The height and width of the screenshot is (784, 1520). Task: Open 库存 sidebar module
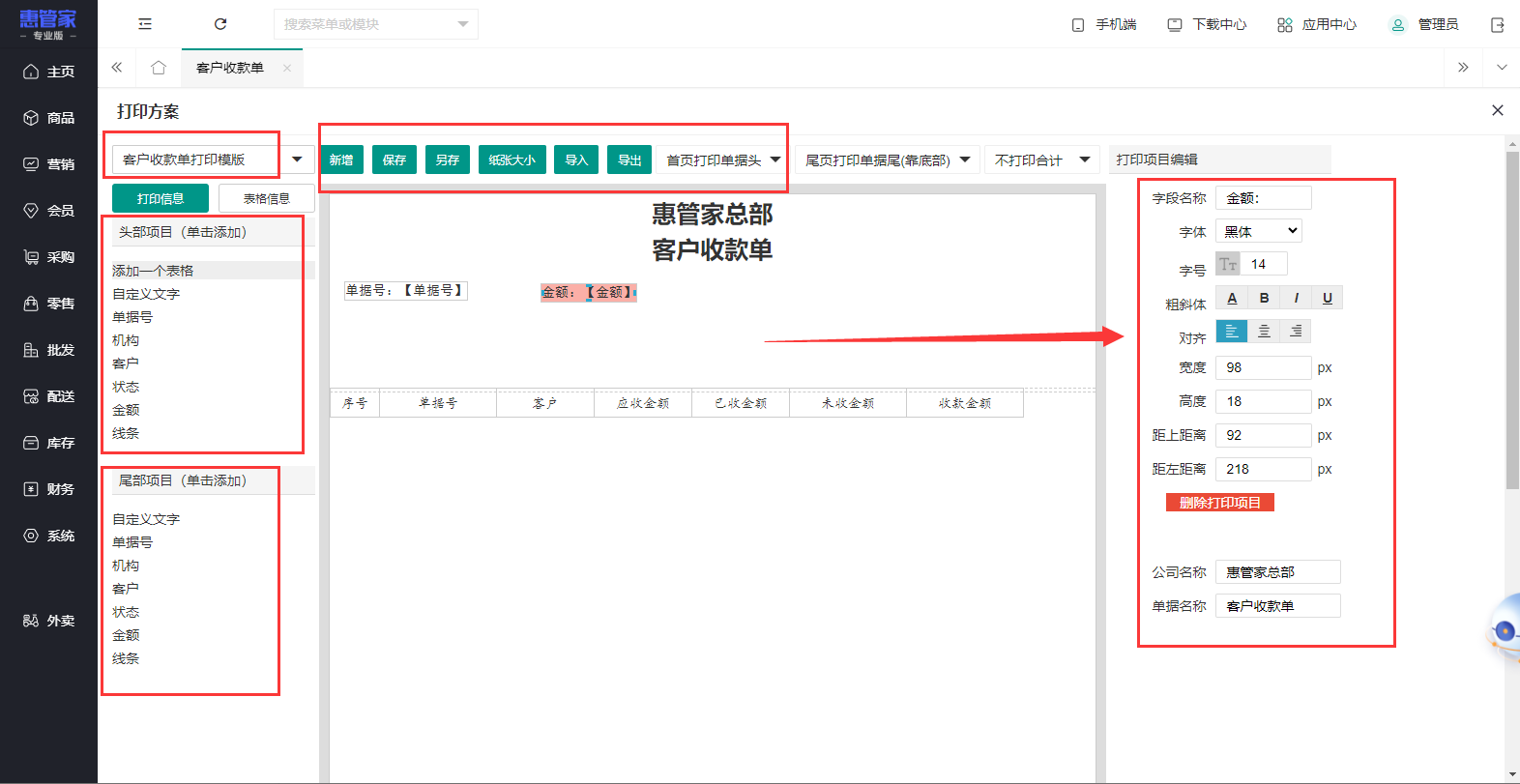click(x=48, y=443)
